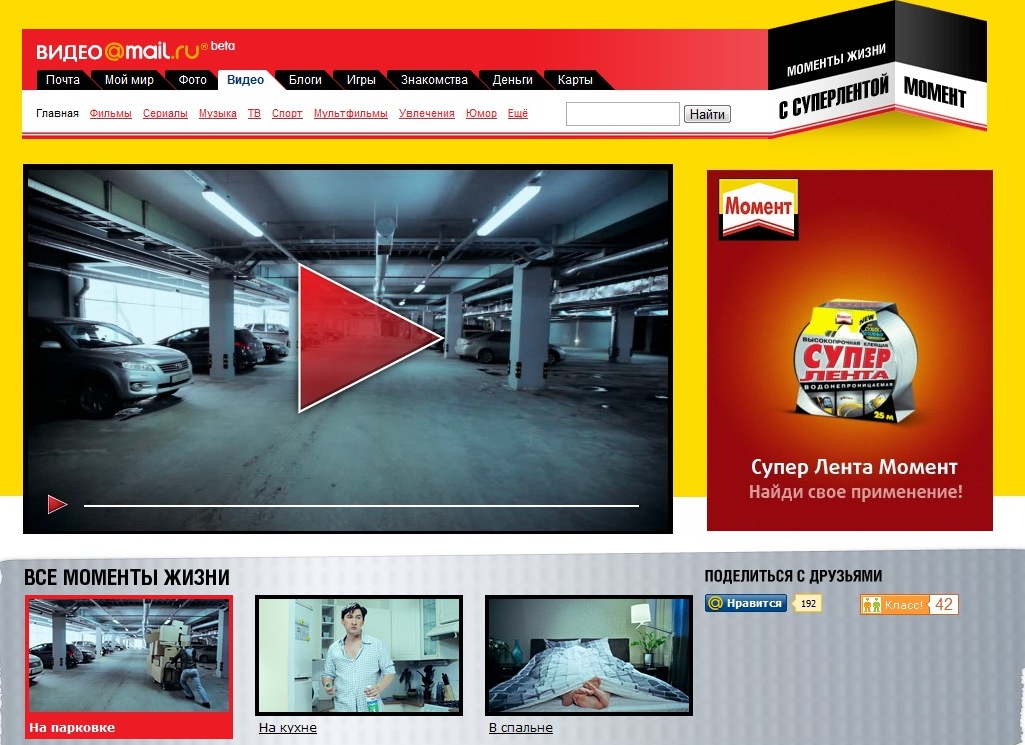This screenshot has height=745, width=1025.
Task: Click the Класс! counter showing 42
Action: (944, 604)
